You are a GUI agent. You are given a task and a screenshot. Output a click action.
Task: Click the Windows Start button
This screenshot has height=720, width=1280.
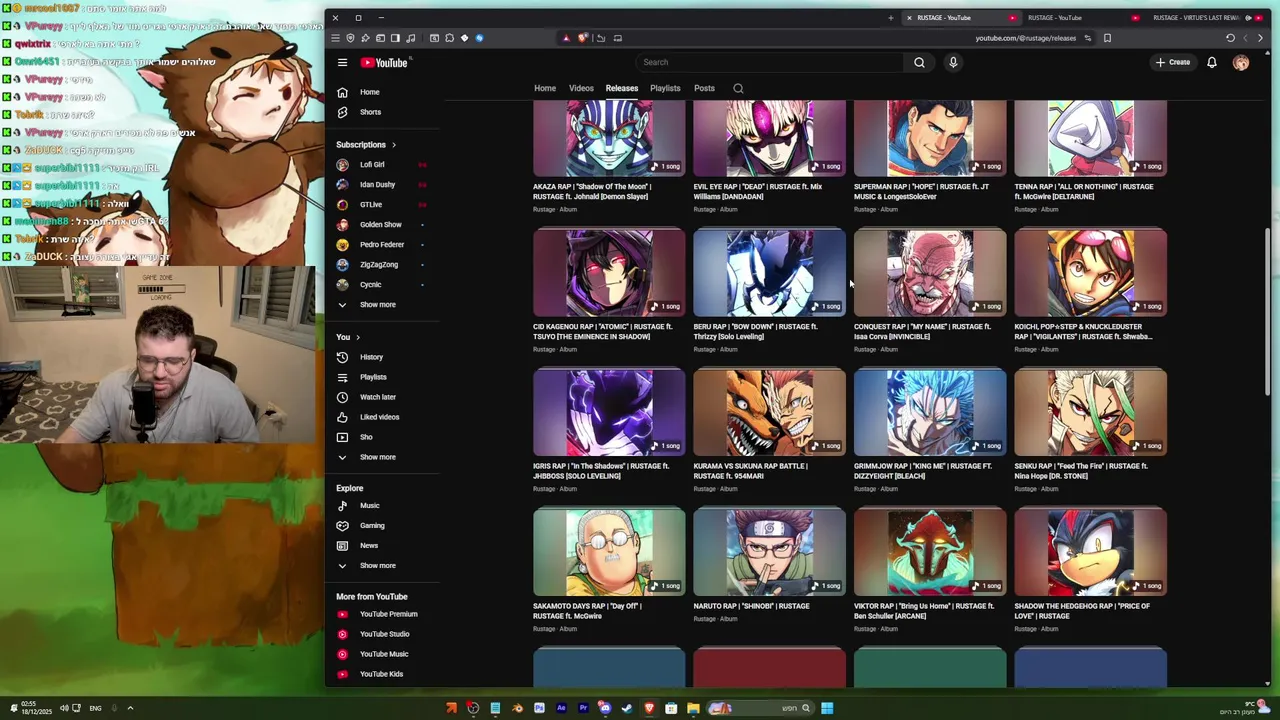tap(827, 708)
